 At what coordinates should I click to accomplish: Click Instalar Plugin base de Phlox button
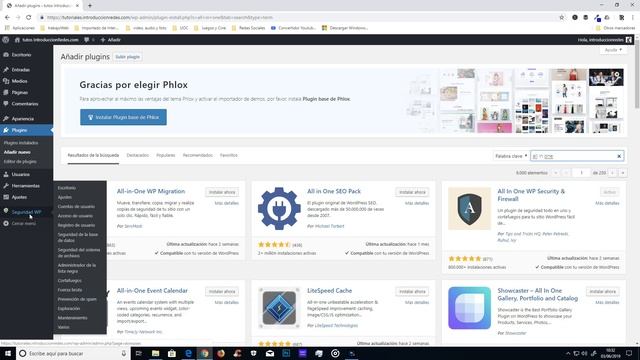point(123,117)
